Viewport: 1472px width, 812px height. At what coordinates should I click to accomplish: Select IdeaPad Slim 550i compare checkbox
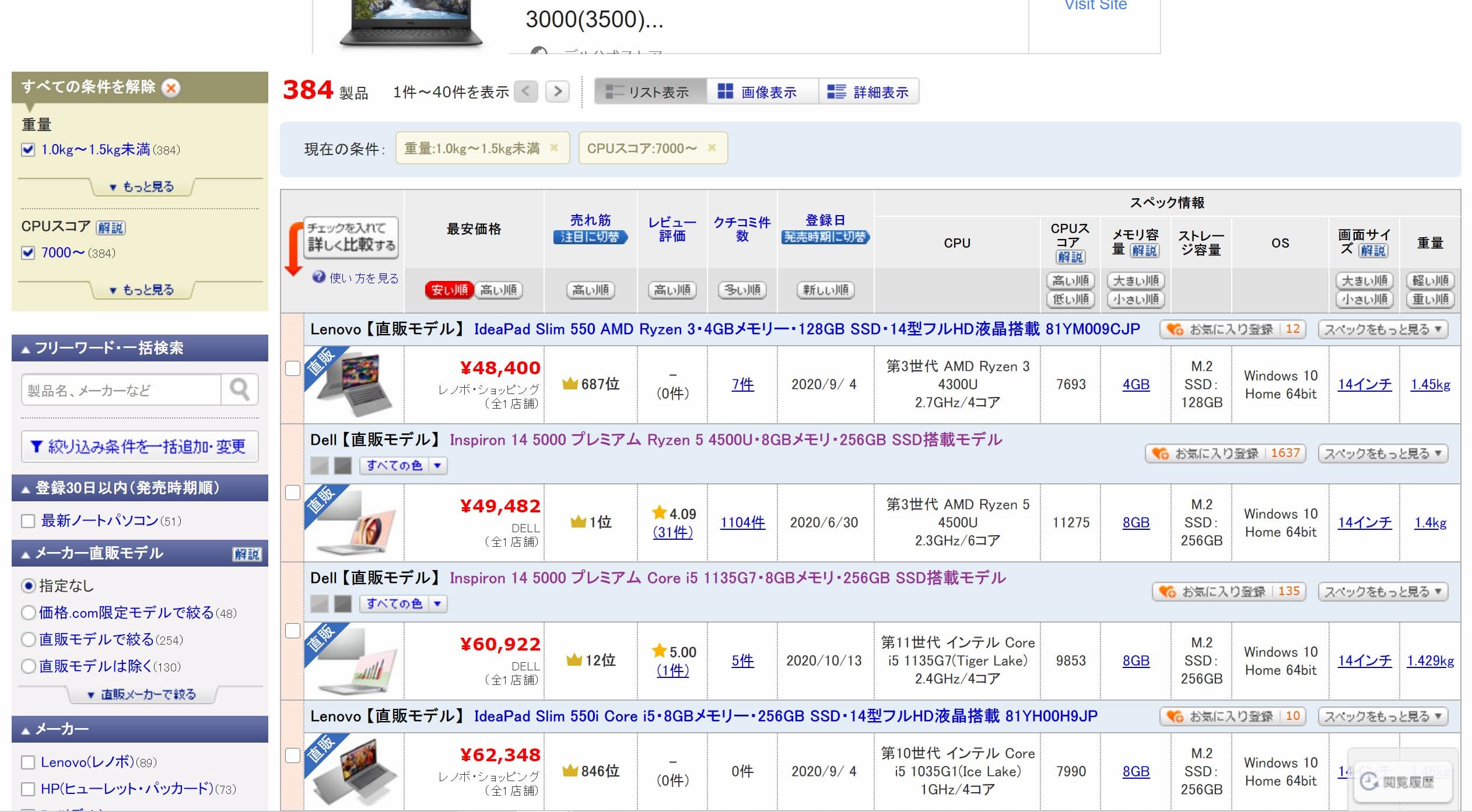(x=293, y=755)
